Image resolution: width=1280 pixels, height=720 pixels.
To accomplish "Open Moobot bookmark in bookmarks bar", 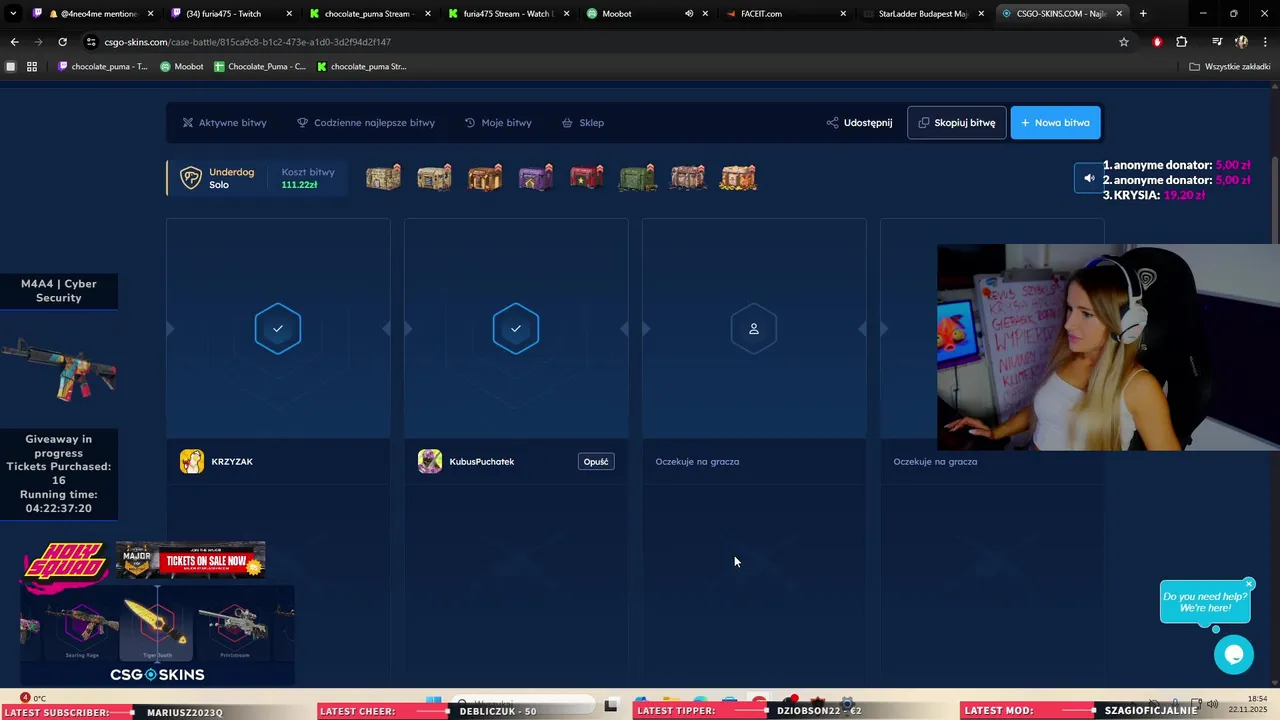I will 182,66.
